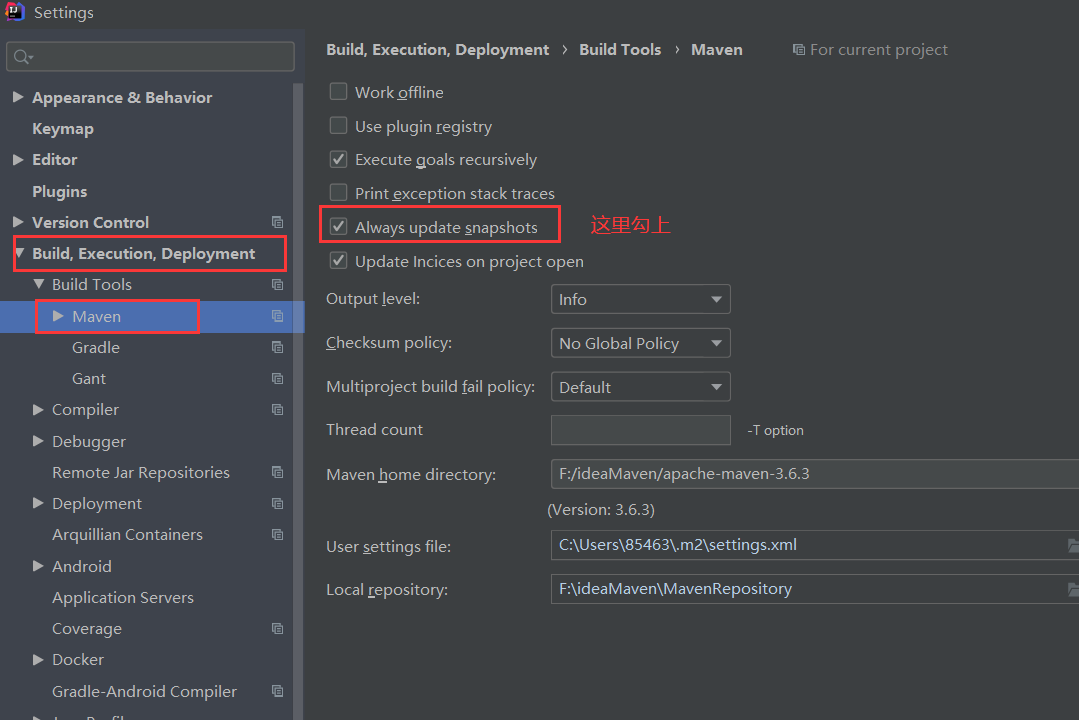Expand the Compiler node arrow
Viewport: 1079px width, 720px height.
tap(39, 410)
